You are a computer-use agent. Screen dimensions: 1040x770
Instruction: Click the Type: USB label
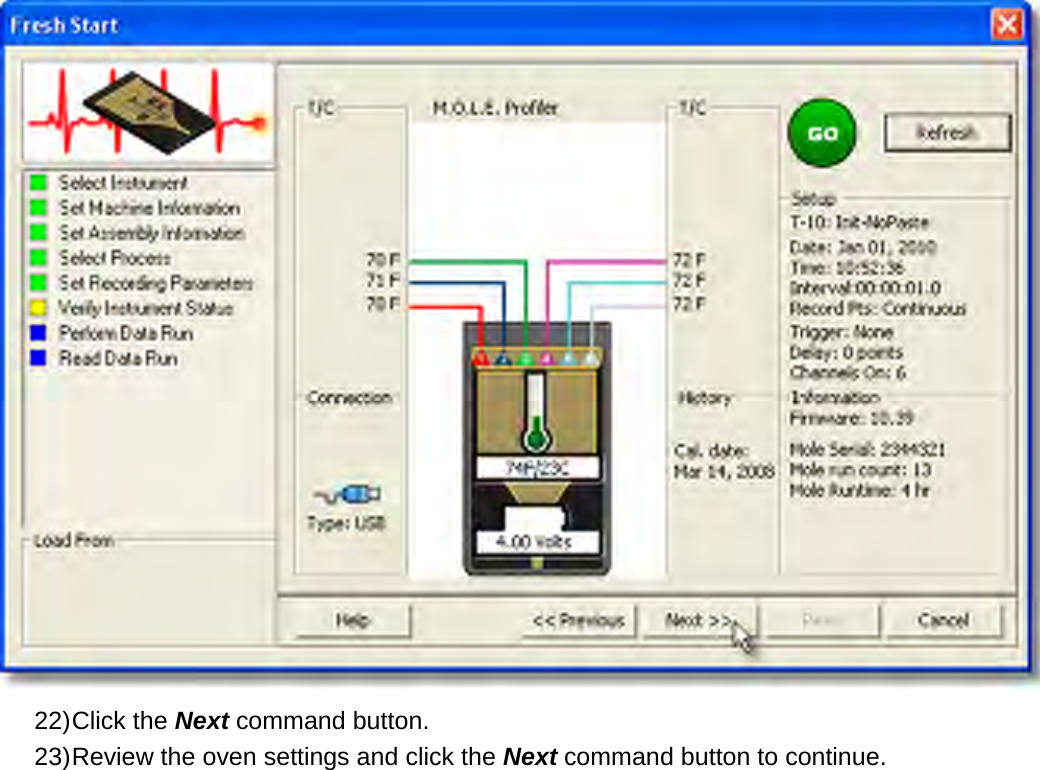pos(346,523)
